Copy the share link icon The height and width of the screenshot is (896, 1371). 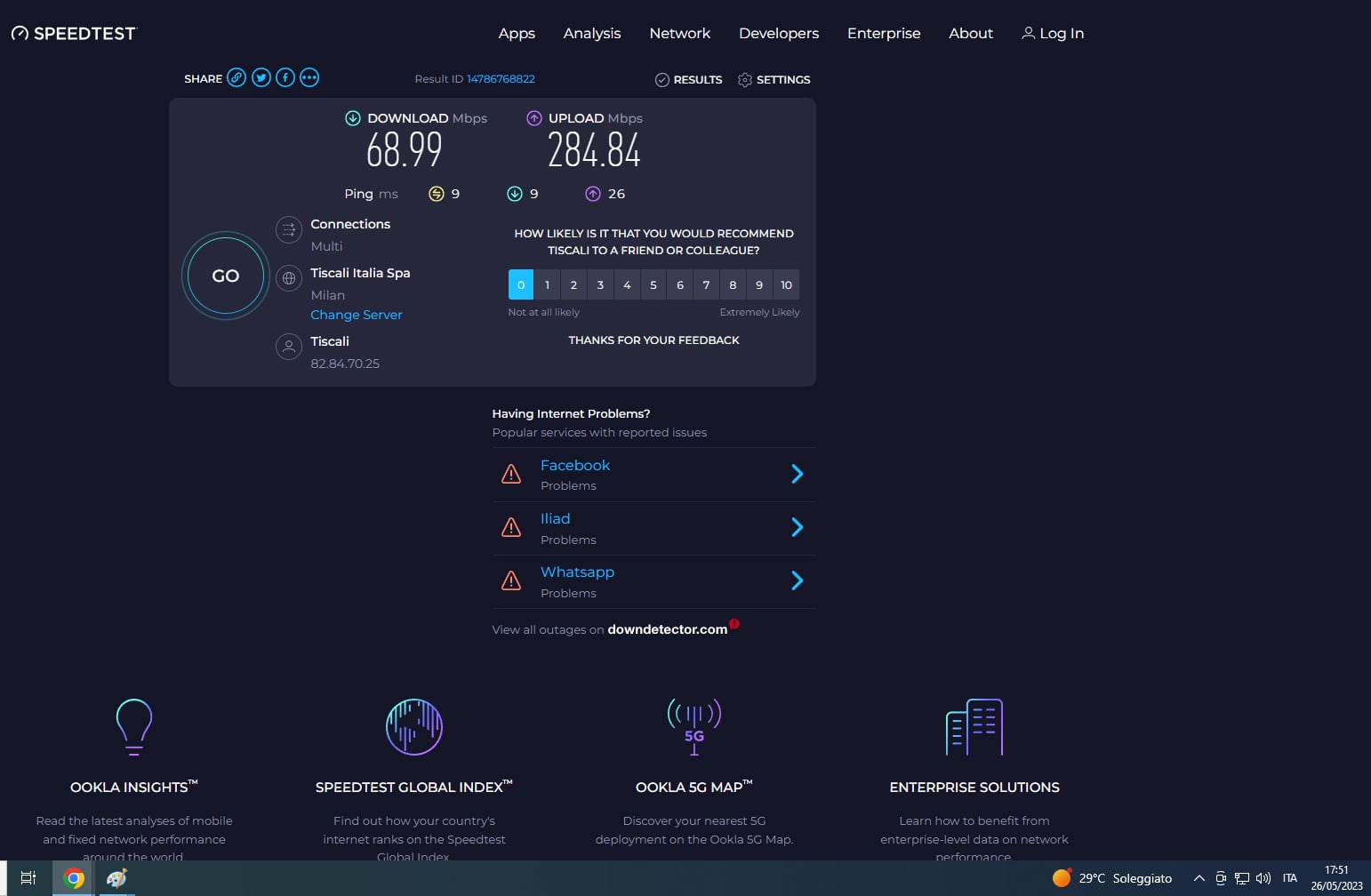pyautogui.click(x=237, y=77)
